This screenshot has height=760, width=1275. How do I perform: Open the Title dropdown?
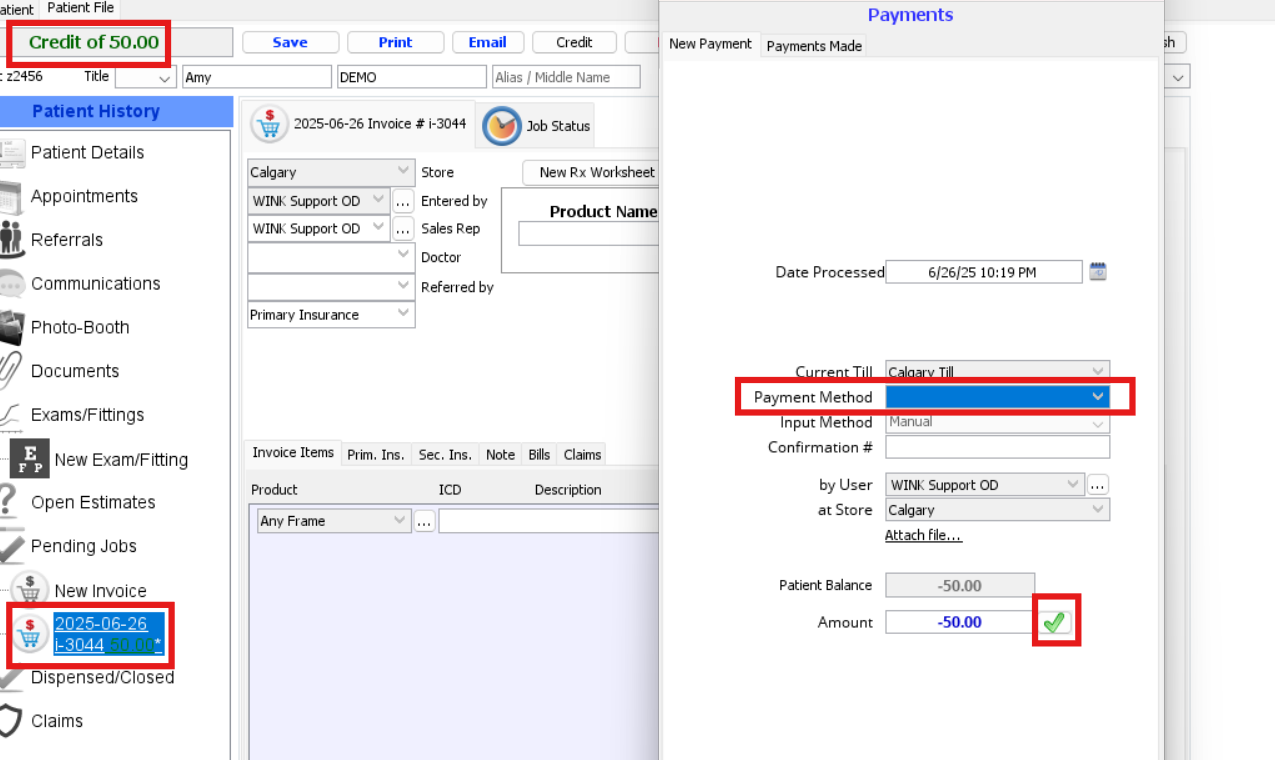point(146,77)
